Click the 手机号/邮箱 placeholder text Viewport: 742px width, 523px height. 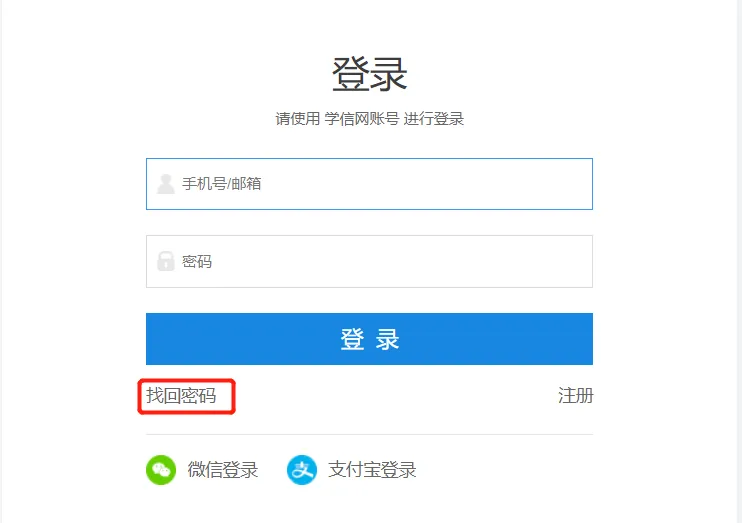[x=221, y=184]
